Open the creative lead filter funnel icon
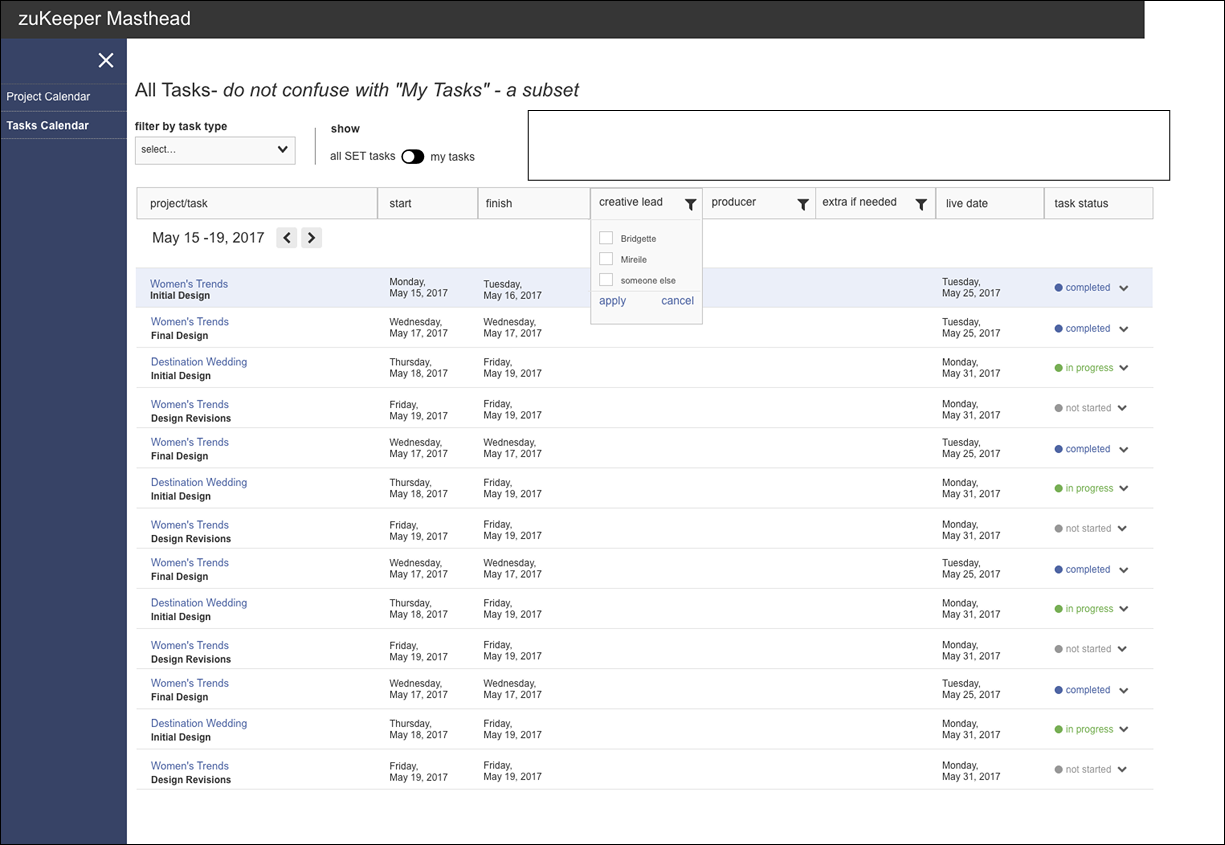This screenshot has height=845, width=1225. pos(690,204)
